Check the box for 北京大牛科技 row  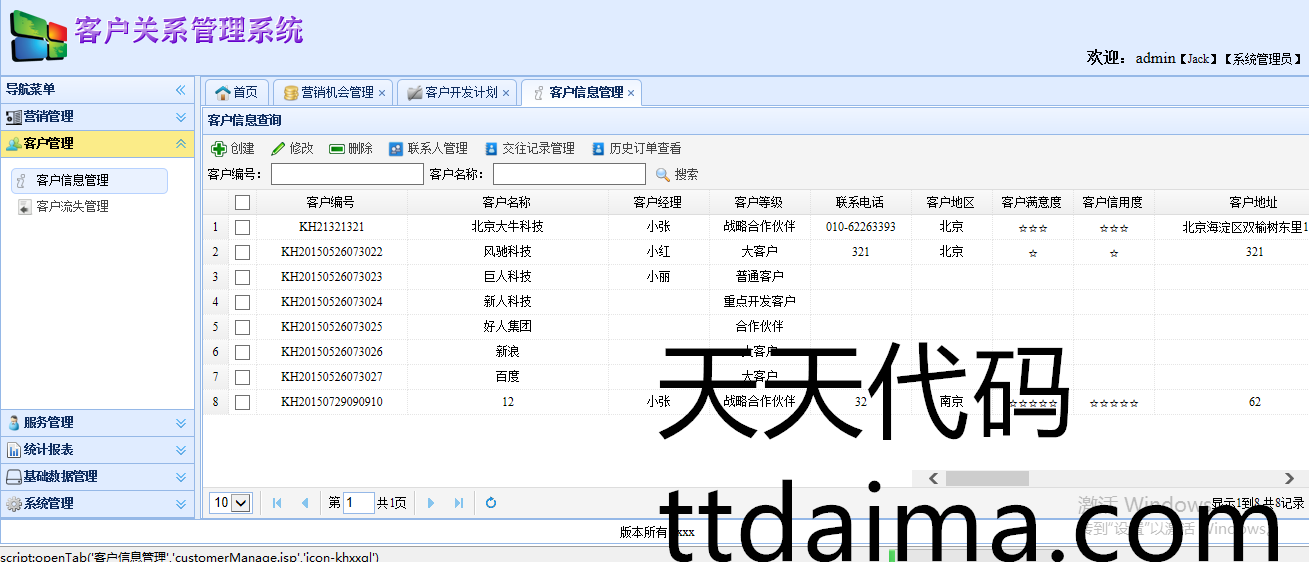[242, 227]
